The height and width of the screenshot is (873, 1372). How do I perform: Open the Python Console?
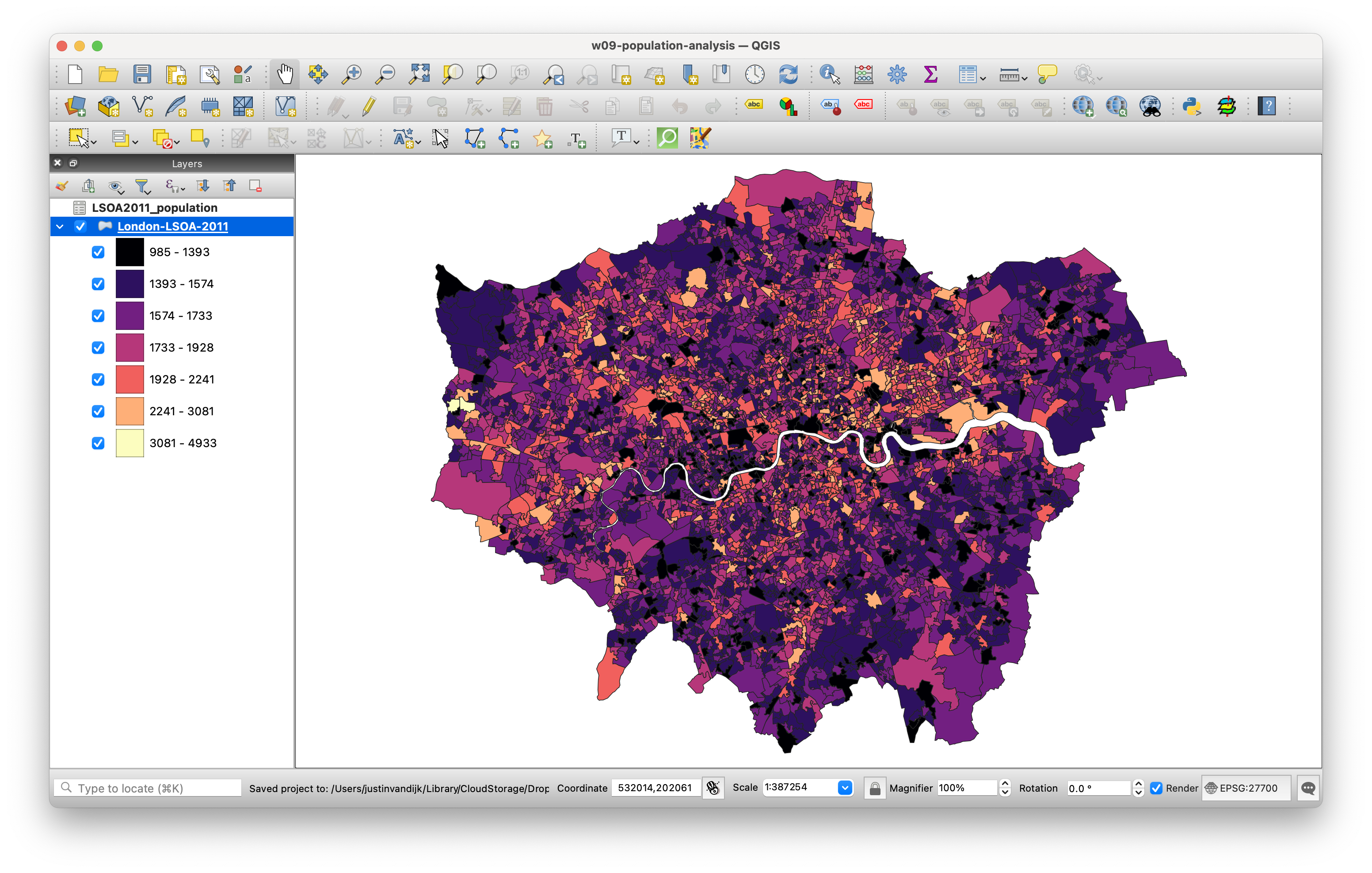[1191, 106]
